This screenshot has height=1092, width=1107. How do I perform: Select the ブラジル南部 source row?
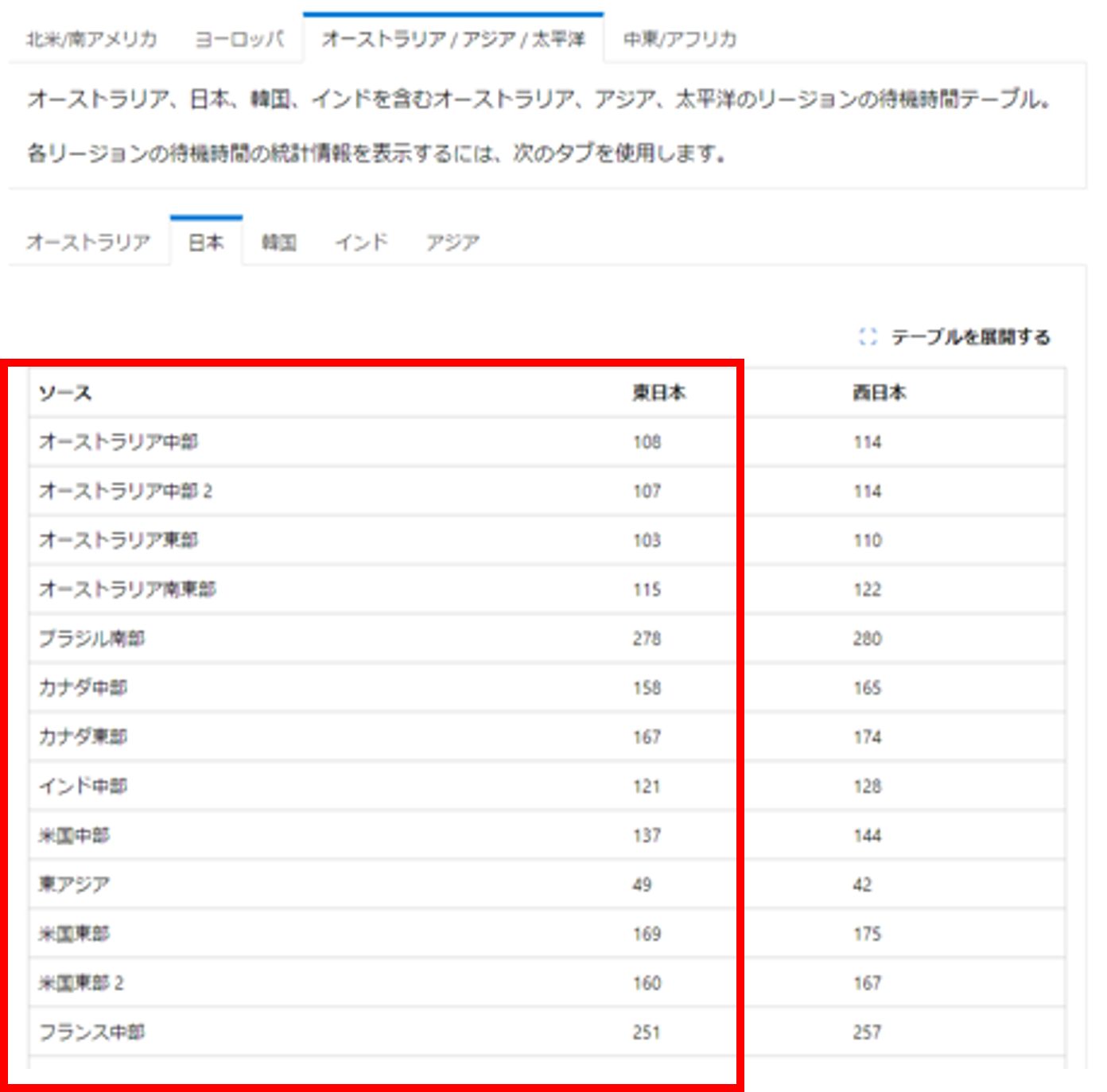pyautogui.click(x=92, y=639)
